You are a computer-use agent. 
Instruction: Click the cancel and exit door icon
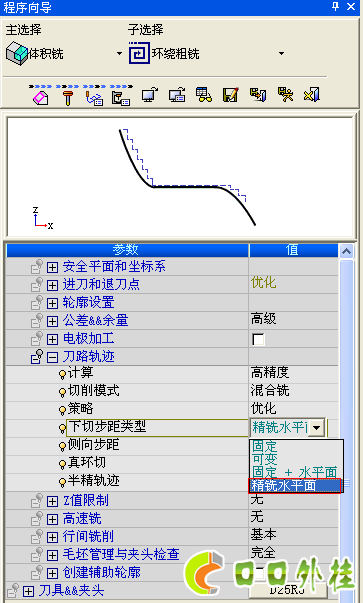(312, 95)
